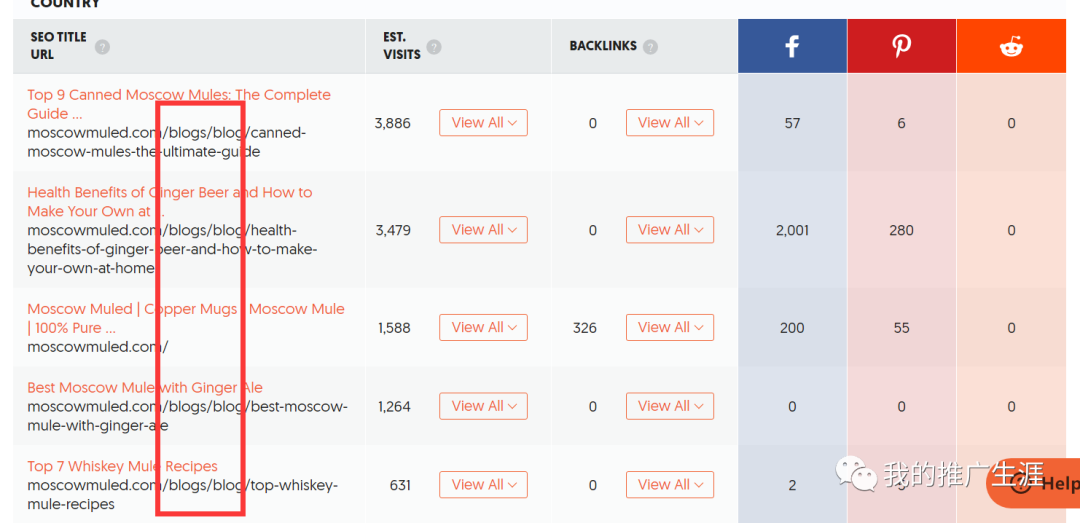Image resolution: width=1080 pixels, height=523 pixels.
Task: Click help icon next to SEO Title URL
Action: pyautogui.click(x=102, y=47)
